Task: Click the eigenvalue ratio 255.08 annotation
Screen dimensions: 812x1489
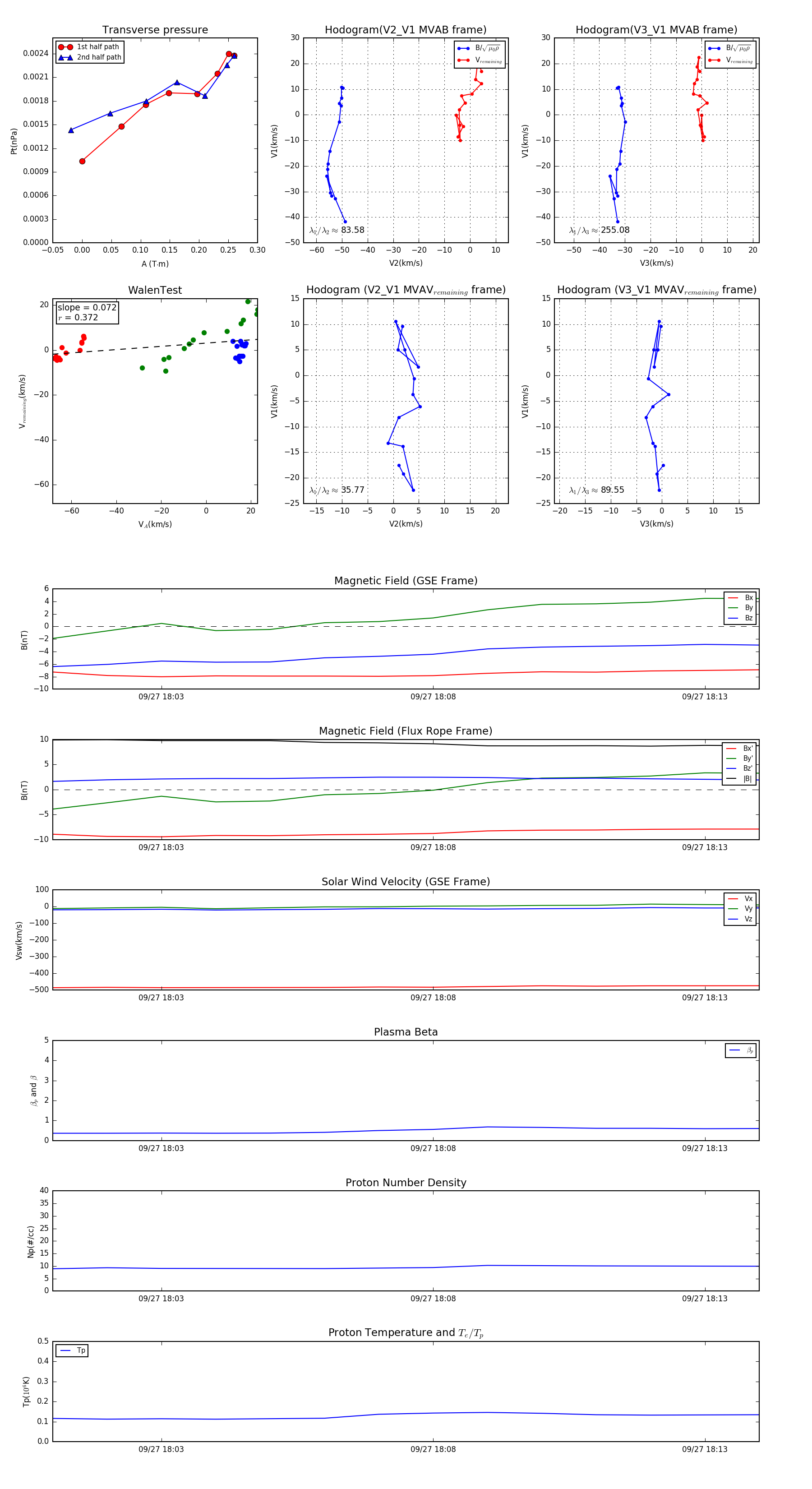Action: coord(600,230)
